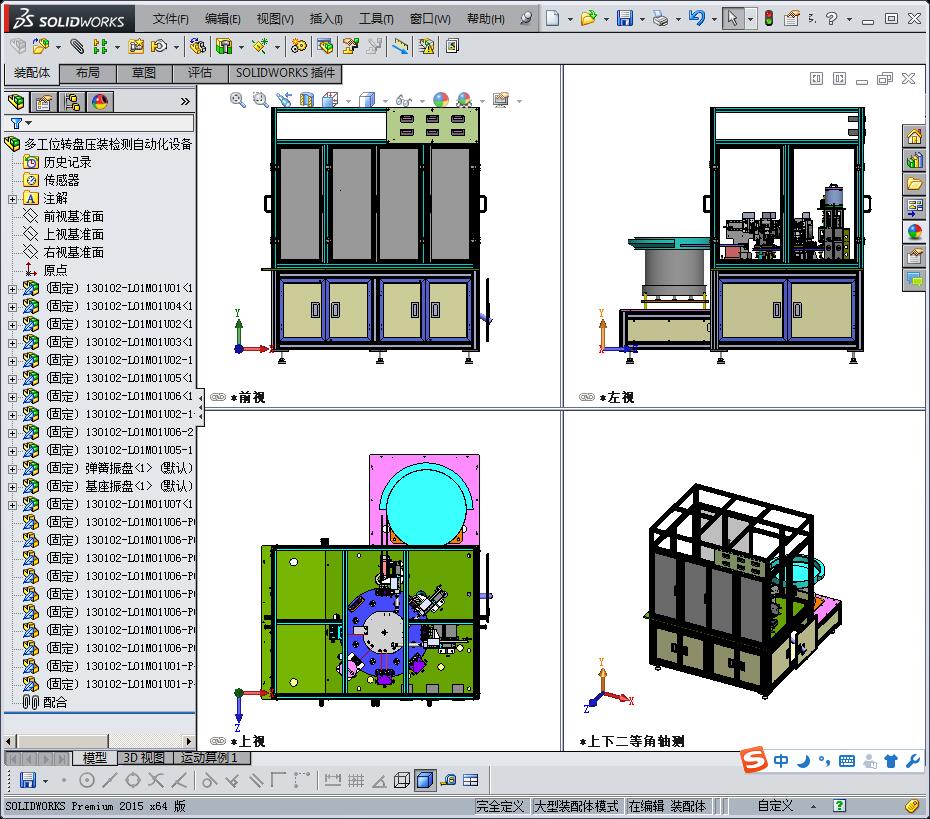Viewport: 930px width, 819px height.
Task: Open the File Explorer task pane folder icon
Action: click(x=915, y=184)
